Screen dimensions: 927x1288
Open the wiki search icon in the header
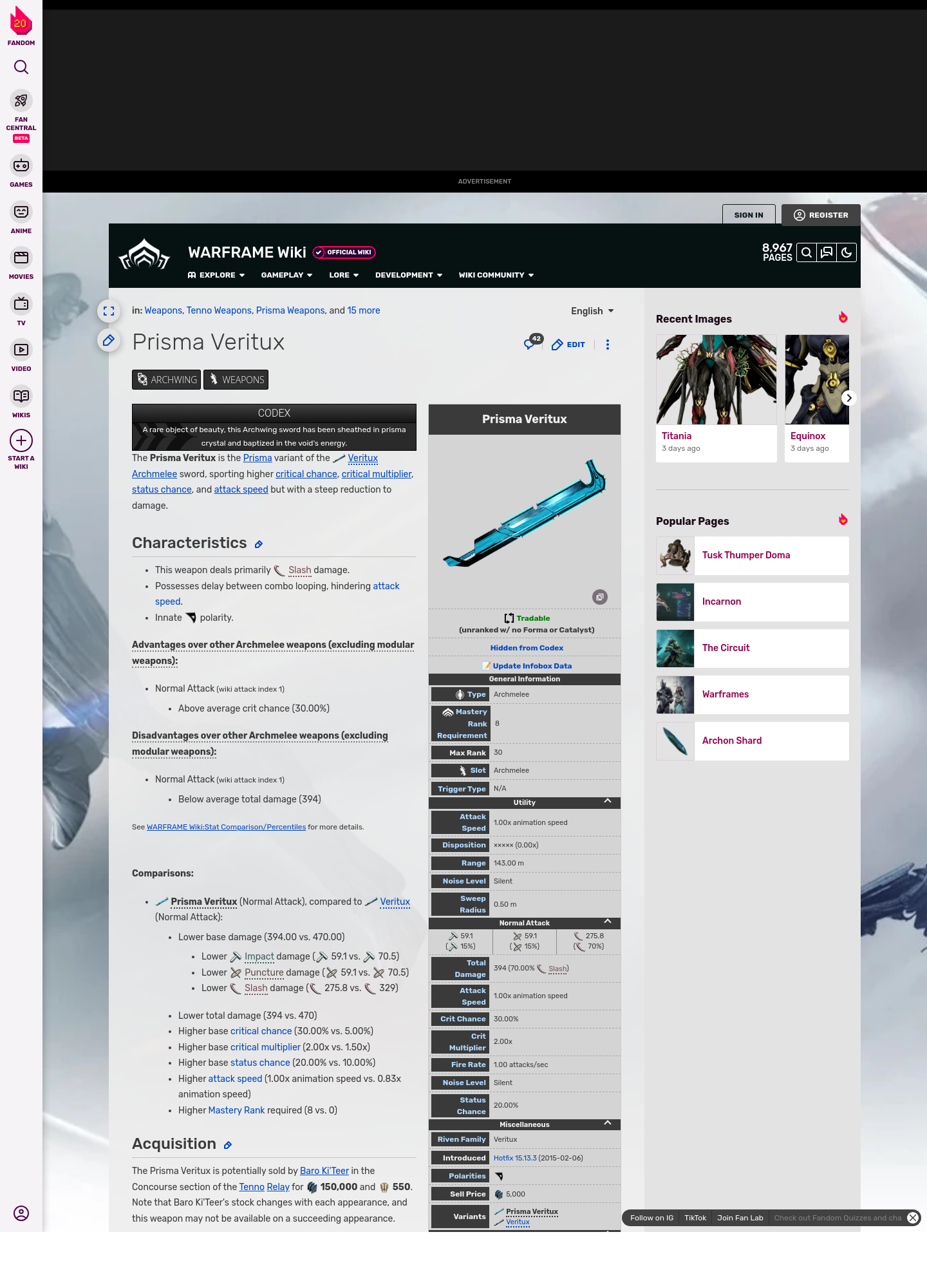tap(806, 252)
